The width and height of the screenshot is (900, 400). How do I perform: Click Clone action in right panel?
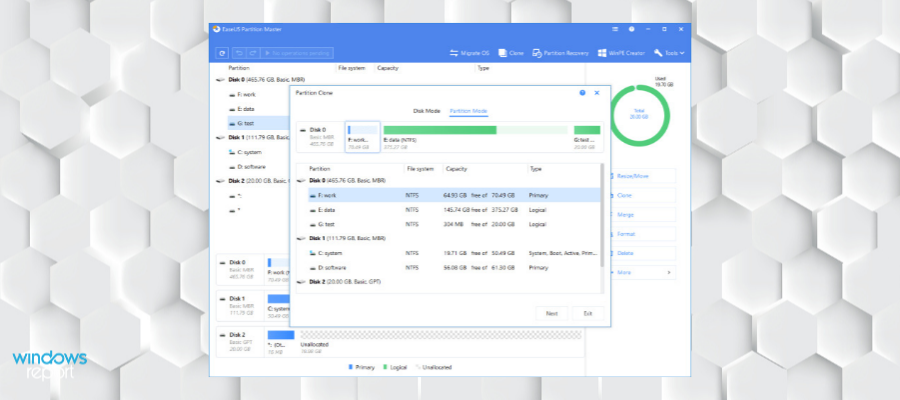(643, 196)
